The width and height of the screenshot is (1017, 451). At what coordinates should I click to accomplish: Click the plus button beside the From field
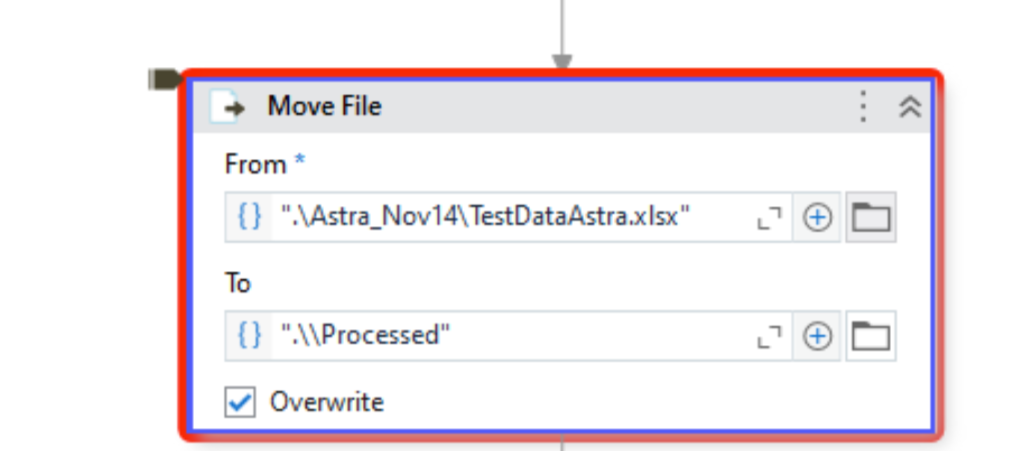click(818, 218)
